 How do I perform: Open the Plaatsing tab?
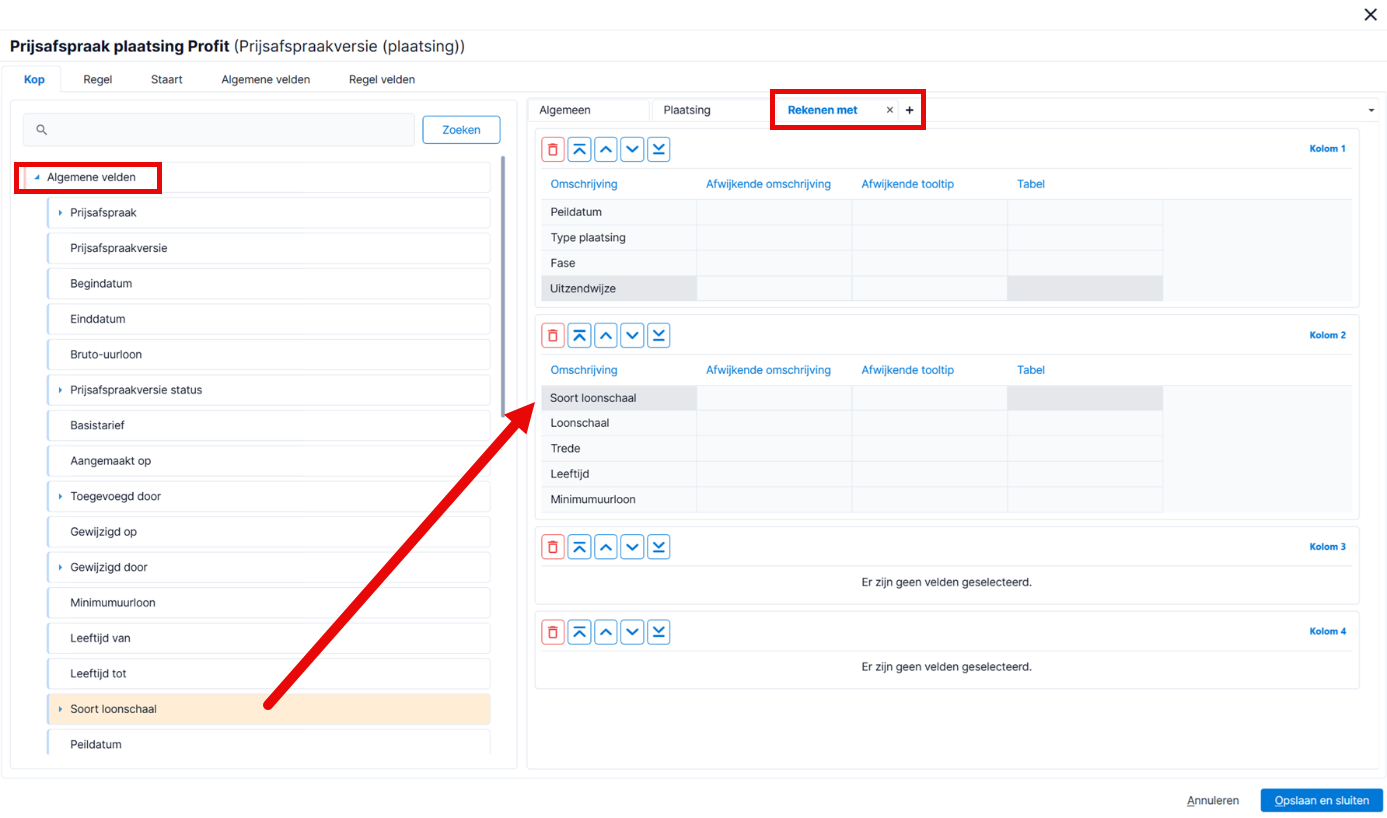click(x=687, y=110)
